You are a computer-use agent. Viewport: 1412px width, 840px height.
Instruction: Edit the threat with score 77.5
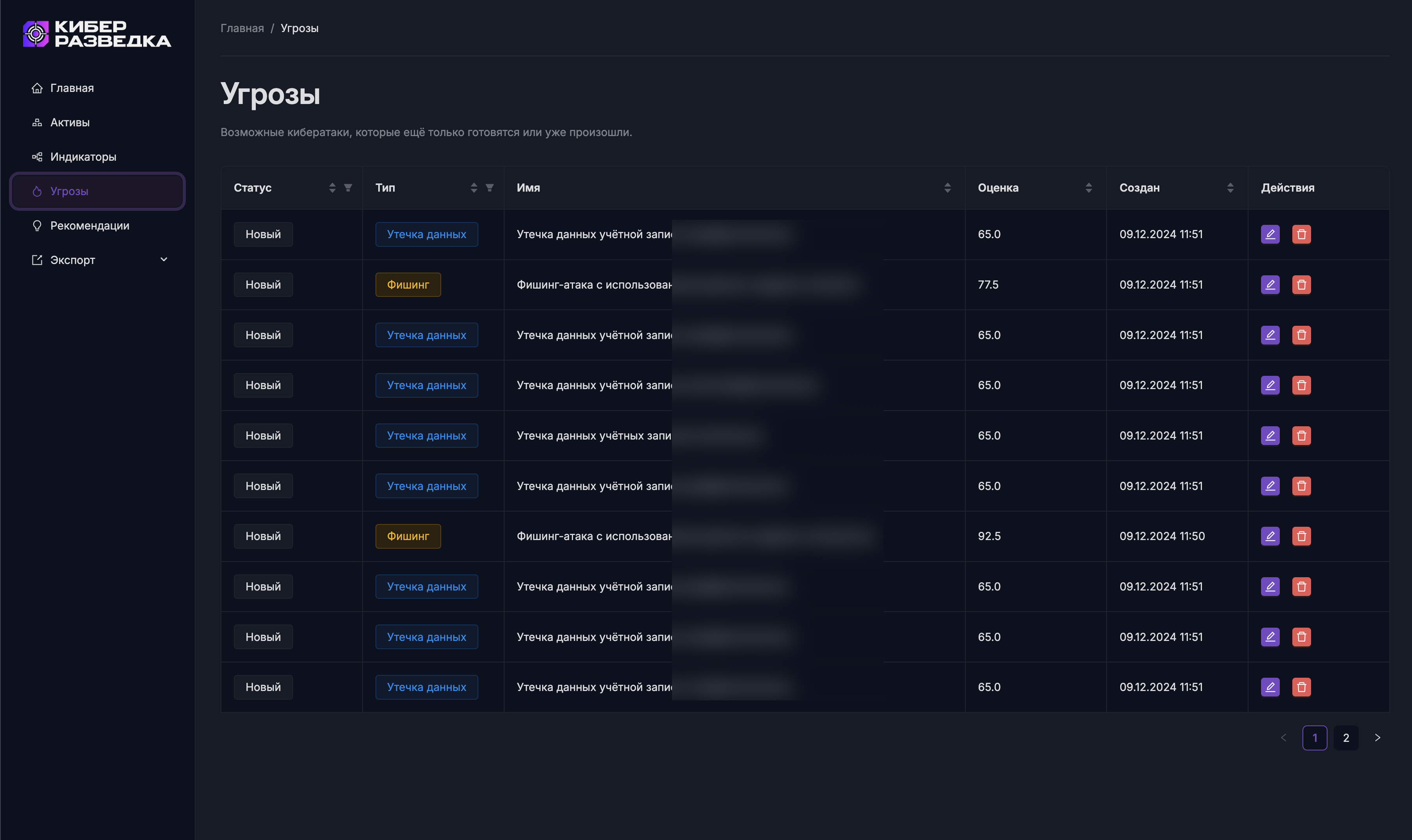(1270, 285)
